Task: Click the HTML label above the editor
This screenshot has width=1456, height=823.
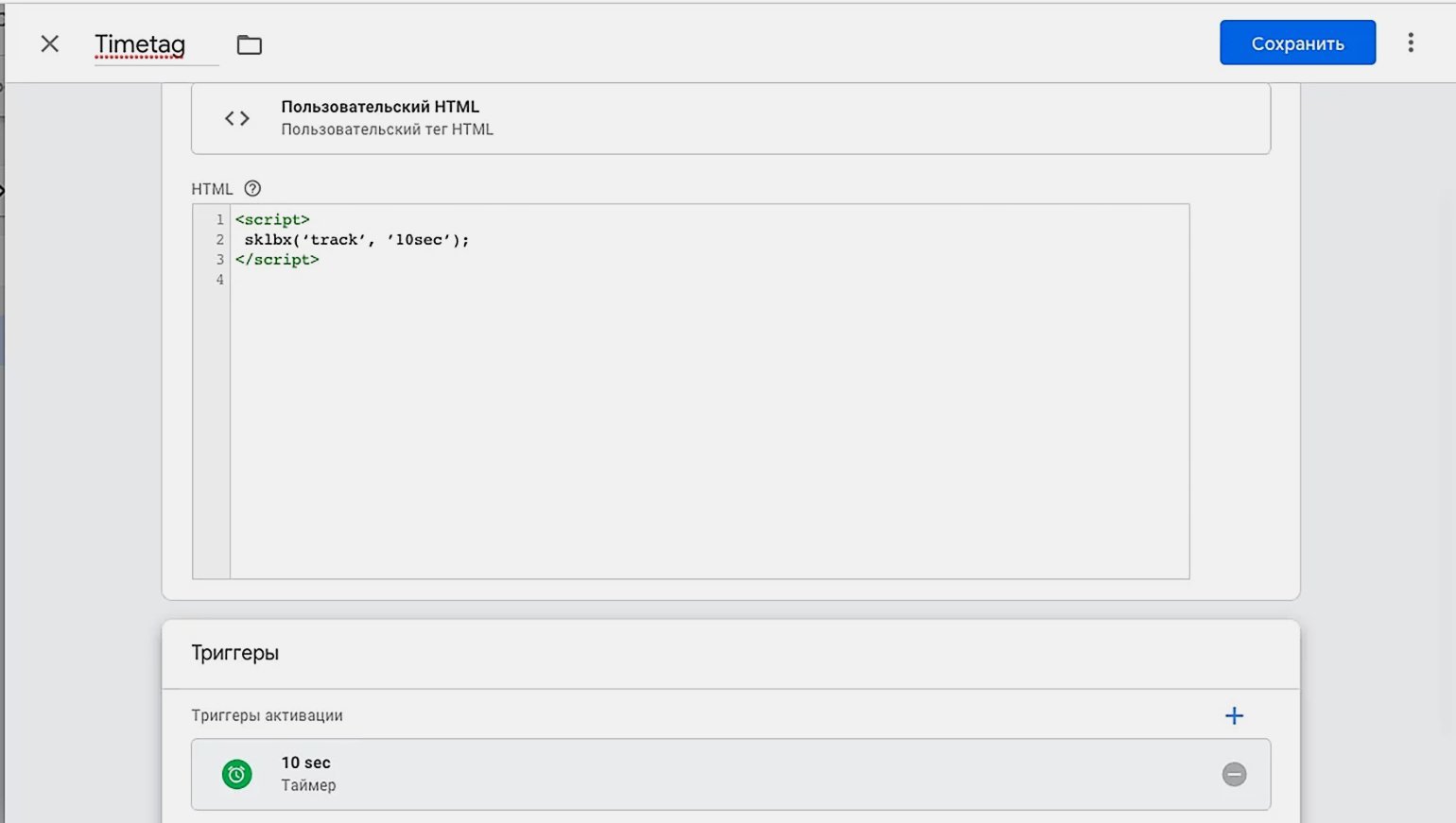Action: pyautogui.click(x=212, y=189)
